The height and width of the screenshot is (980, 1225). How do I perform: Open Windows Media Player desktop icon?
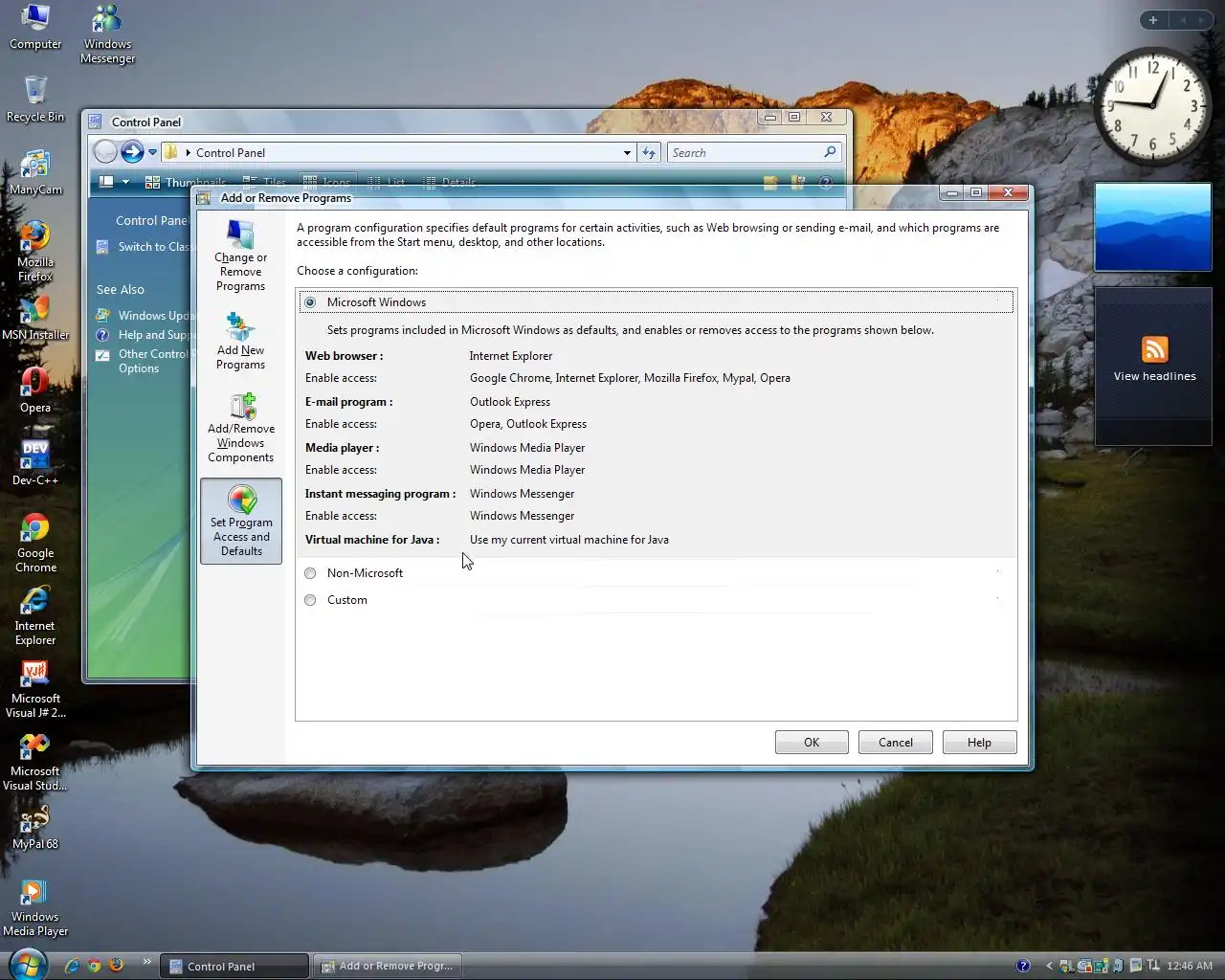pyautogui.click(x=35, y=906)
